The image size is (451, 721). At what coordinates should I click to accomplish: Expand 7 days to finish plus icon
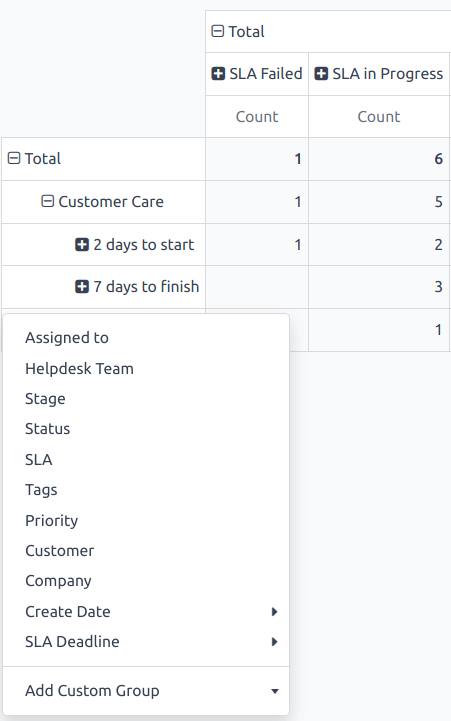82,287
